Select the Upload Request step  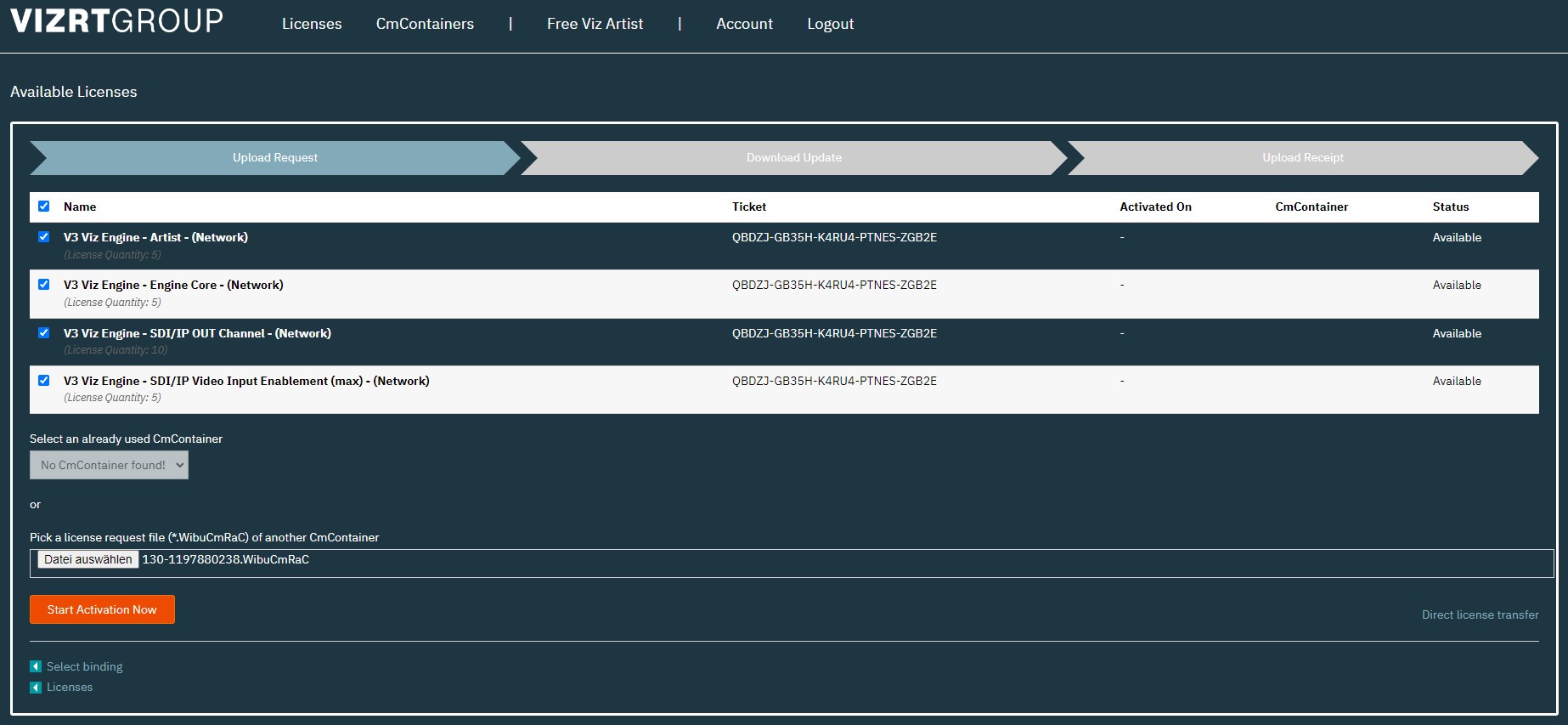(x=275, y=158)
